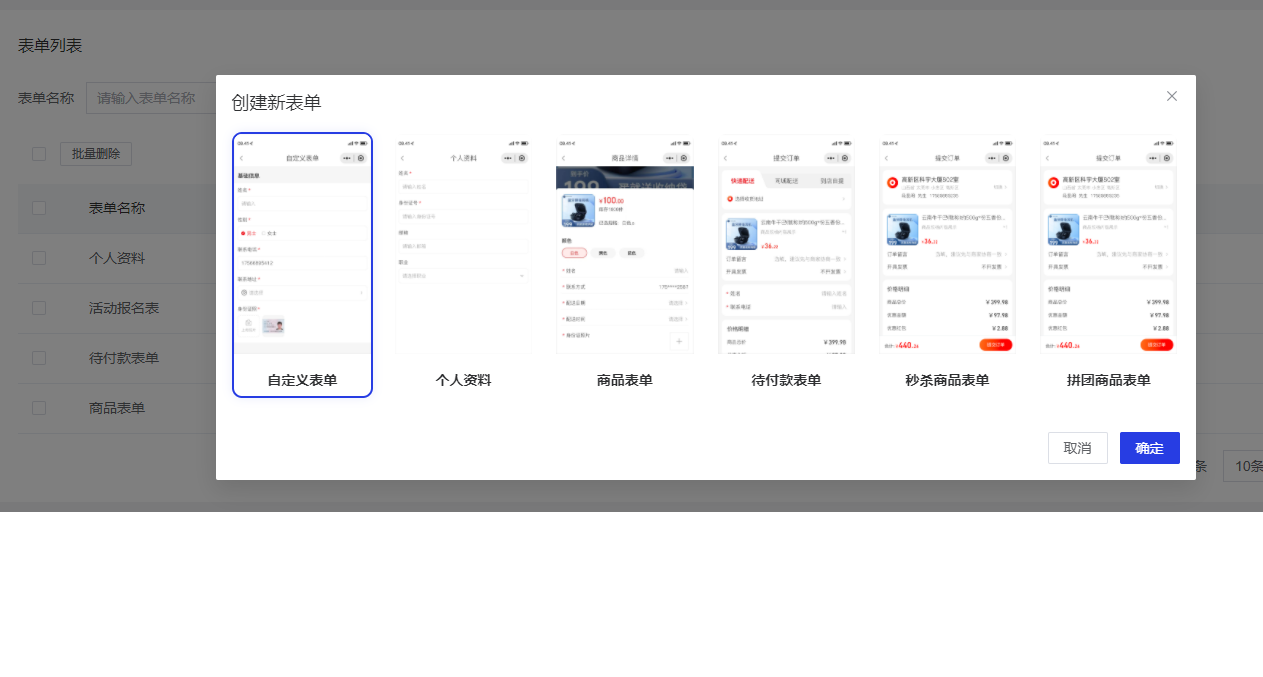
Task: Tick the 商品表单 row checkbox
Action: (x=39, y=408)
